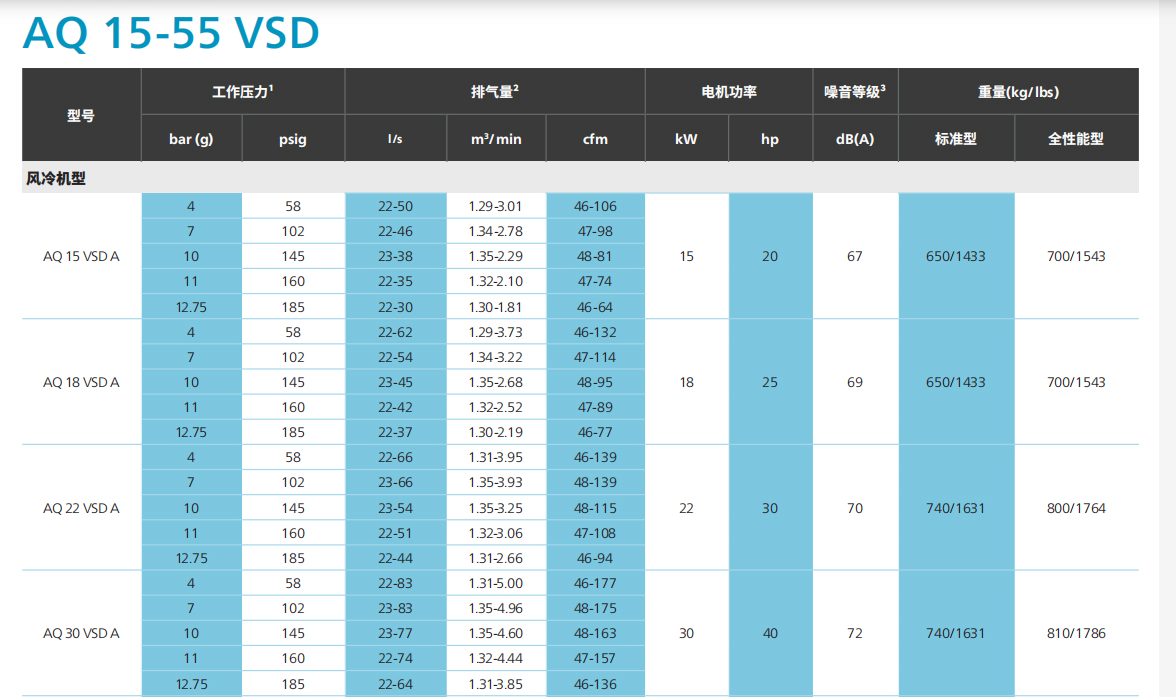Viewport: 1176px width, 697px height.
Task: Select the "dB(A)" subheader
Action: [855, 139]
